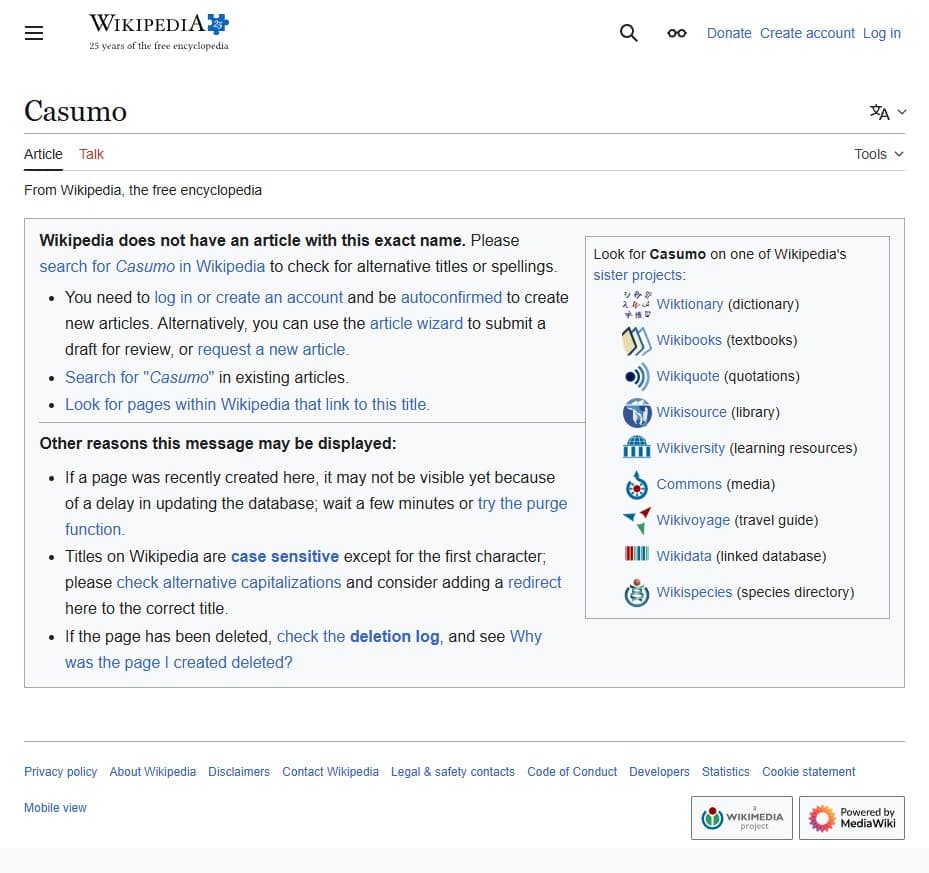Click 'Search for "Casumo"' in existing articles
929x873 pixels.
[140, 378]
